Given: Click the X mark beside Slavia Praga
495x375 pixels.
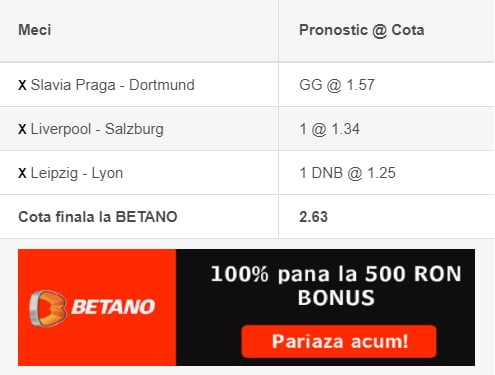Looking at the screenshot, I should tap(22, 85).
